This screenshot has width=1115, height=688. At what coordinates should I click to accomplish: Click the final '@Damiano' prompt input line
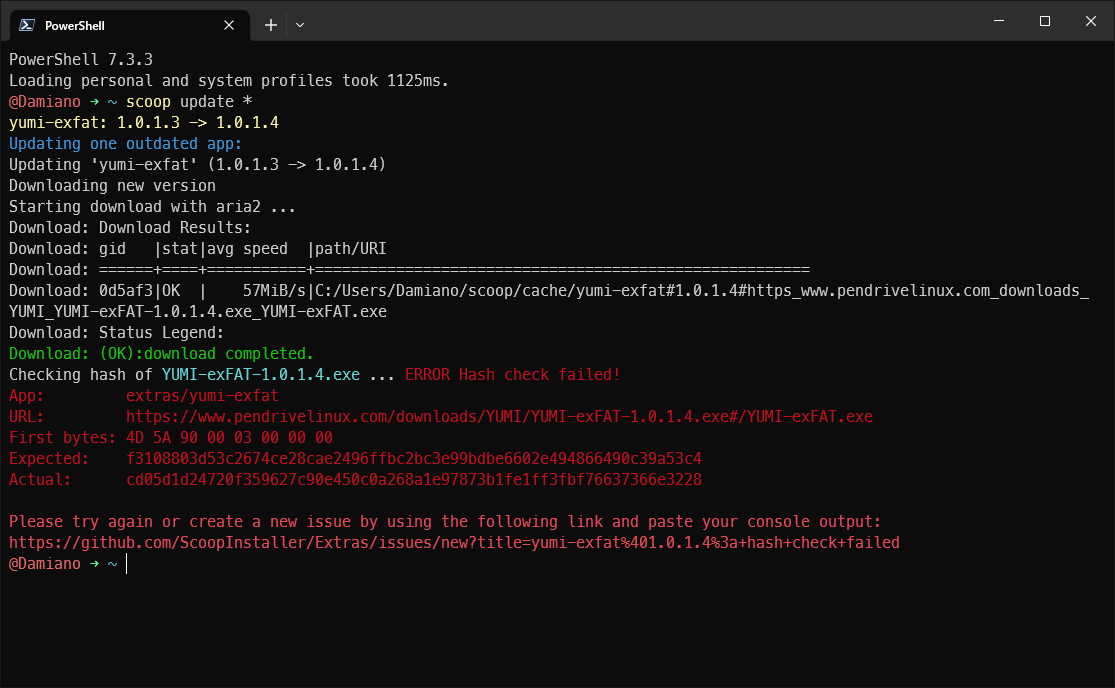[x=68, y=564]
